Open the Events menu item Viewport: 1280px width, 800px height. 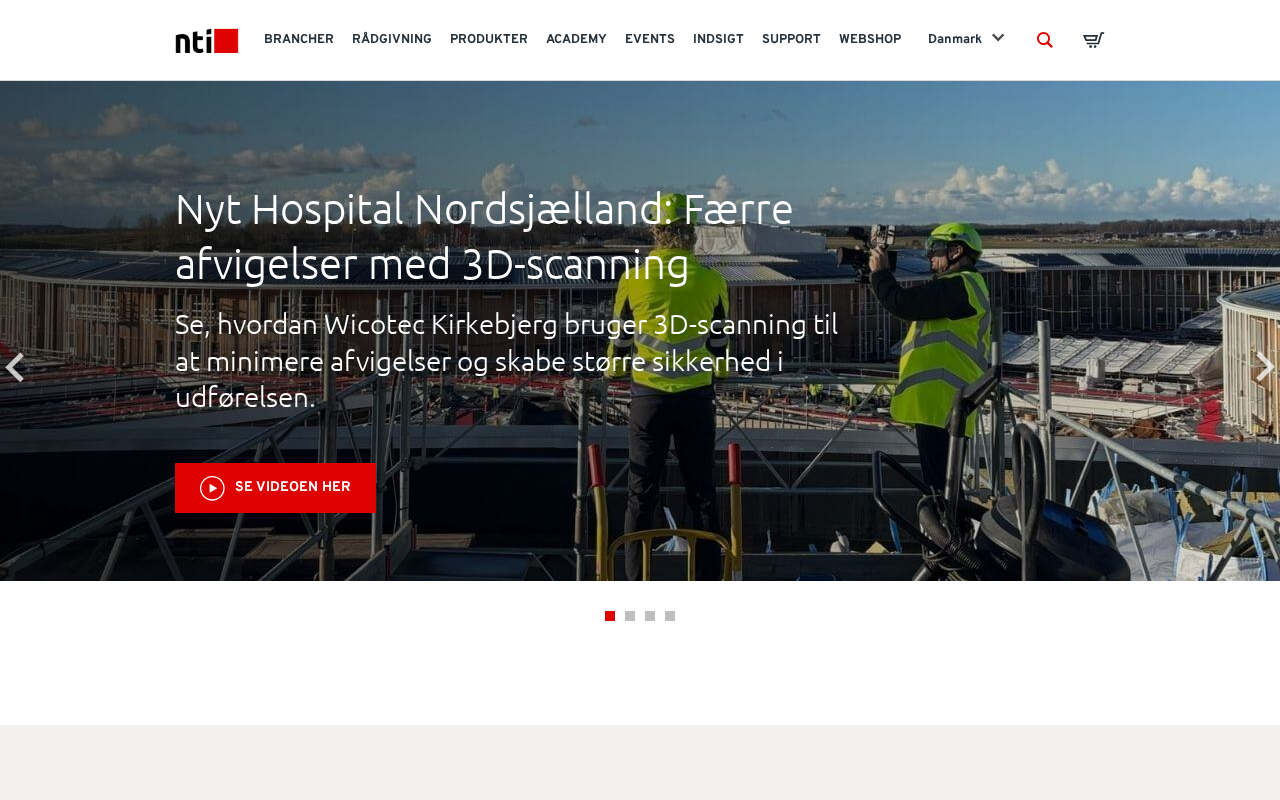pyautogui.click(x=650, y=39)
